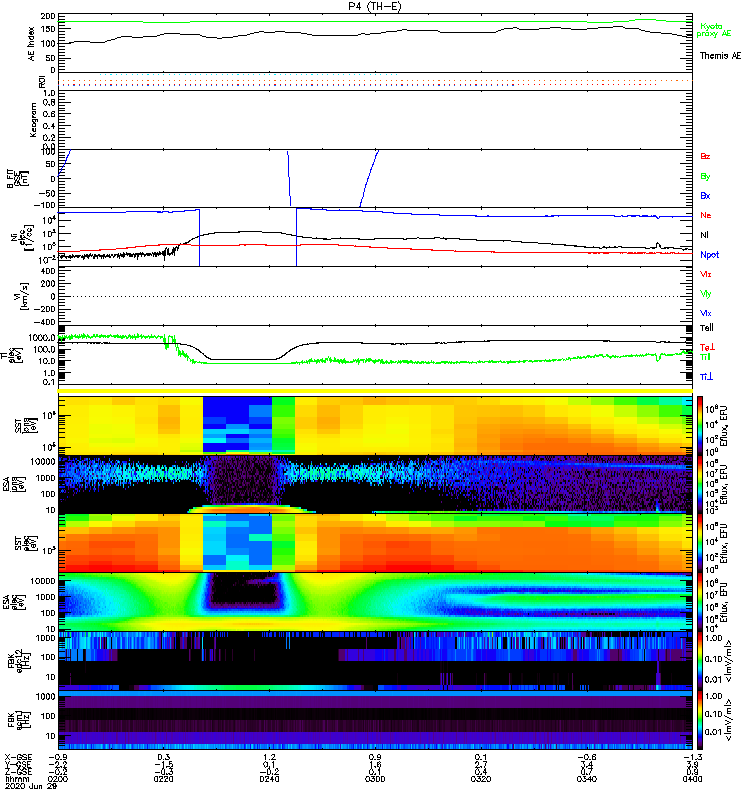Select the date "2020 Jun 29"
The height and width of the screenshot is (800, 750).
pos(31,786)
